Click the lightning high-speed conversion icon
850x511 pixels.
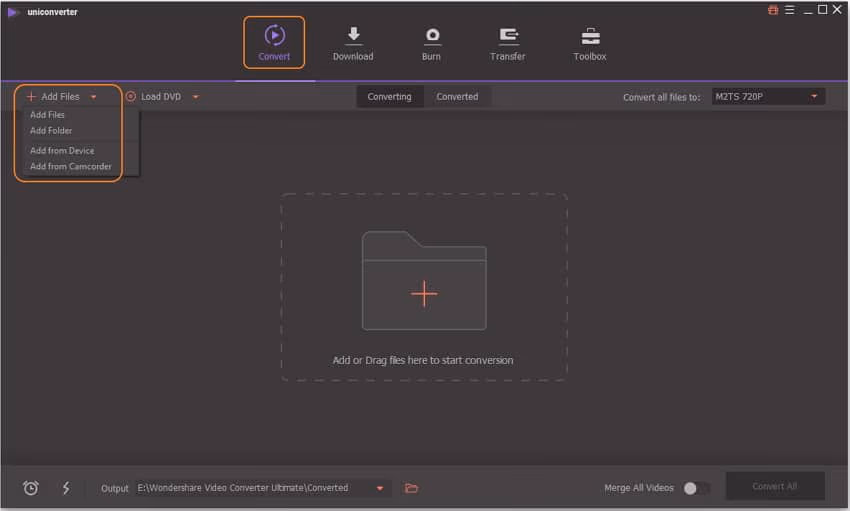click(66, 488)
